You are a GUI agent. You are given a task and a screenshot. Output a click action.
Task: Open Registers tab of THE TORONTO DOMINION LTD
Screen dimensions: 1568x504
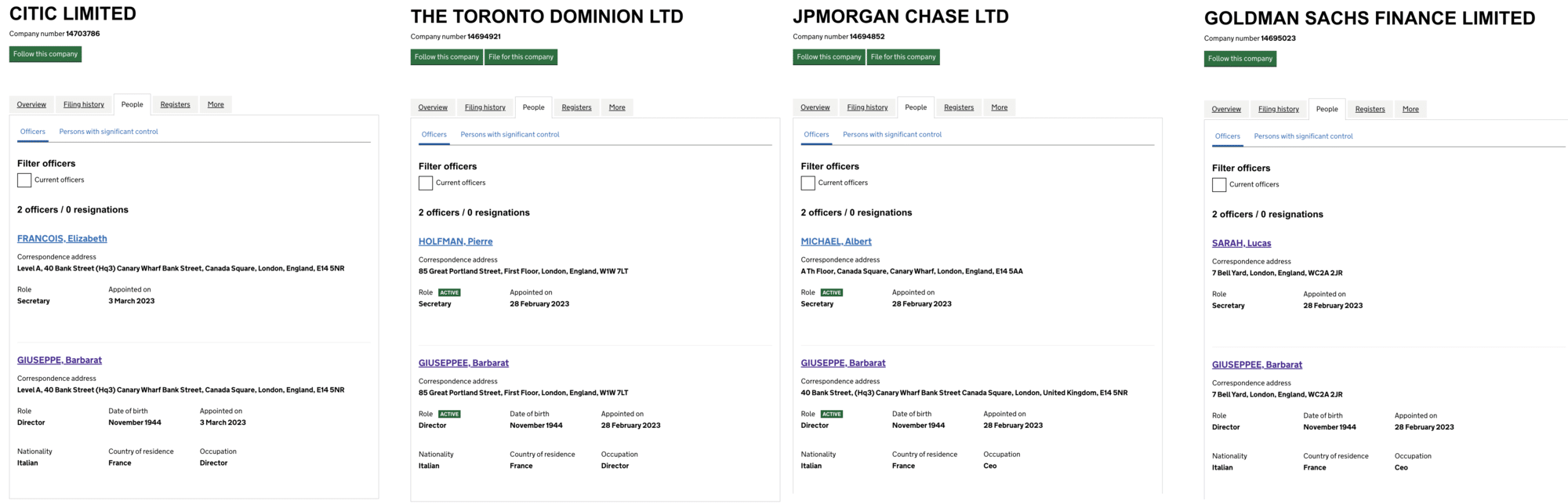577,107
